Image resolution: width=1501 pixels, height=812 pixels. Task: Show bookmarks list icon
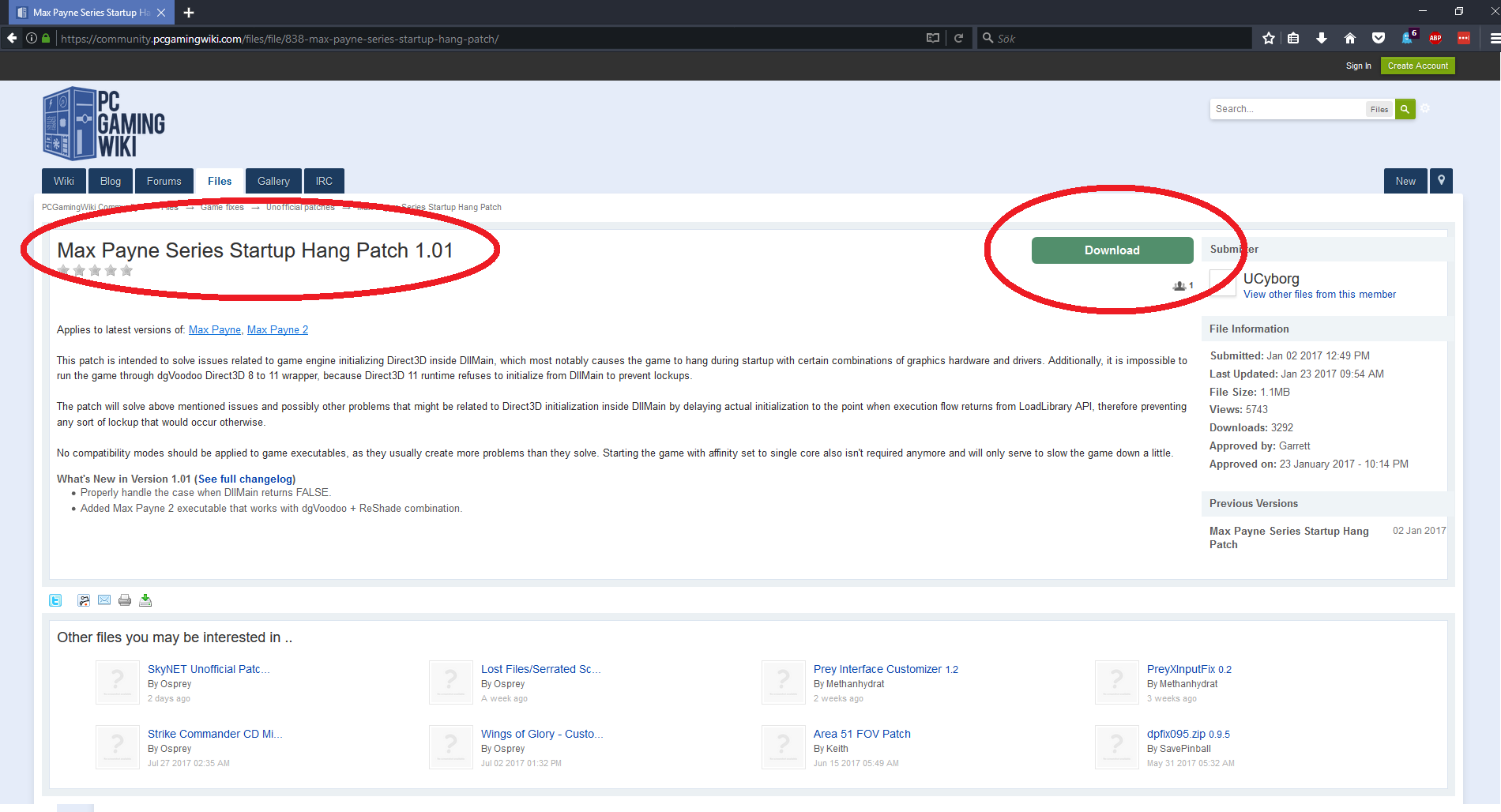click(1293, 38)
